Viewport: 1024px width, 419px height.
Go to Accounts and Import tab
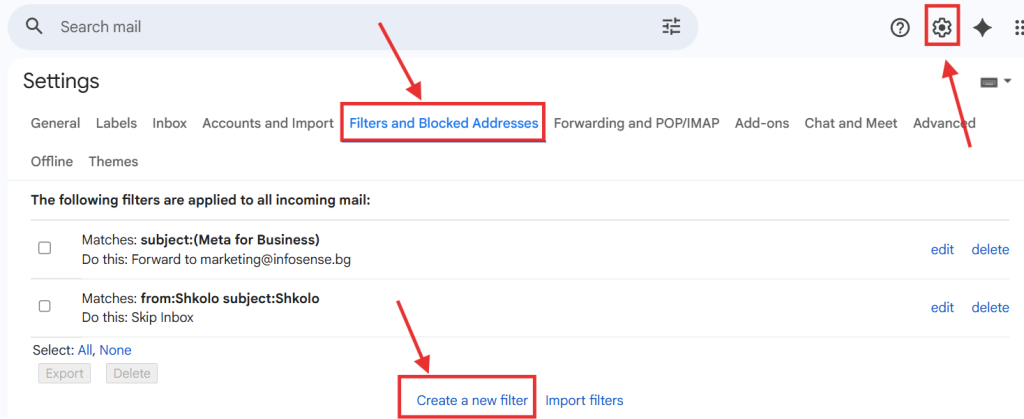(268, 123)
